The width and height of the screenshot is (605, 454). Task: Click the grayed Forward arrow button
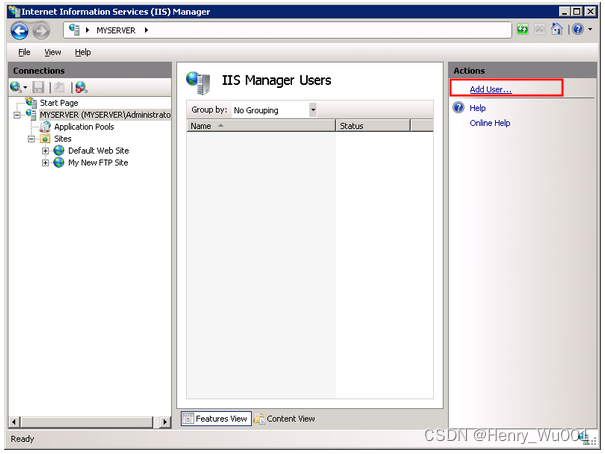click(x=41, y=31)
